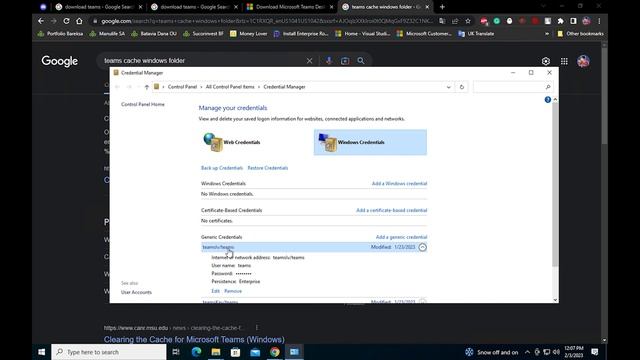Click Chrome back navigation arrow

point(41,21)
